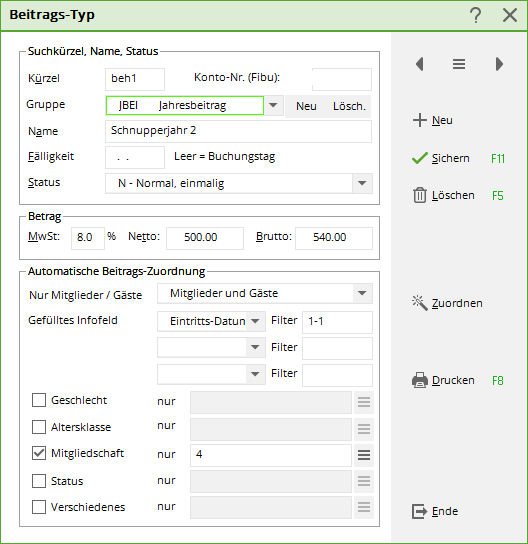
Task: Open the help question mark
Action: (x=476, y=15)
